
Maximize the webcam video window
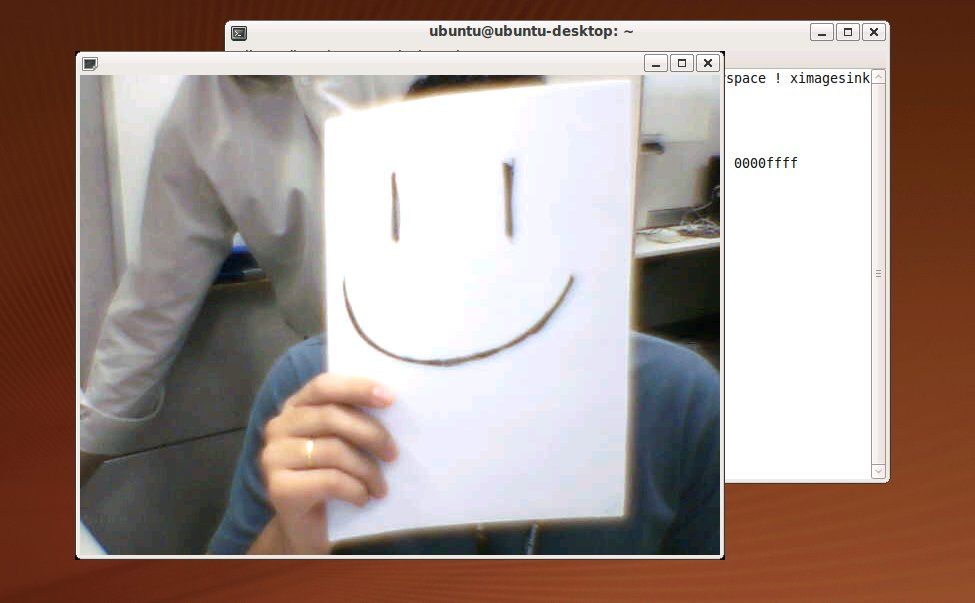(682, 63)
